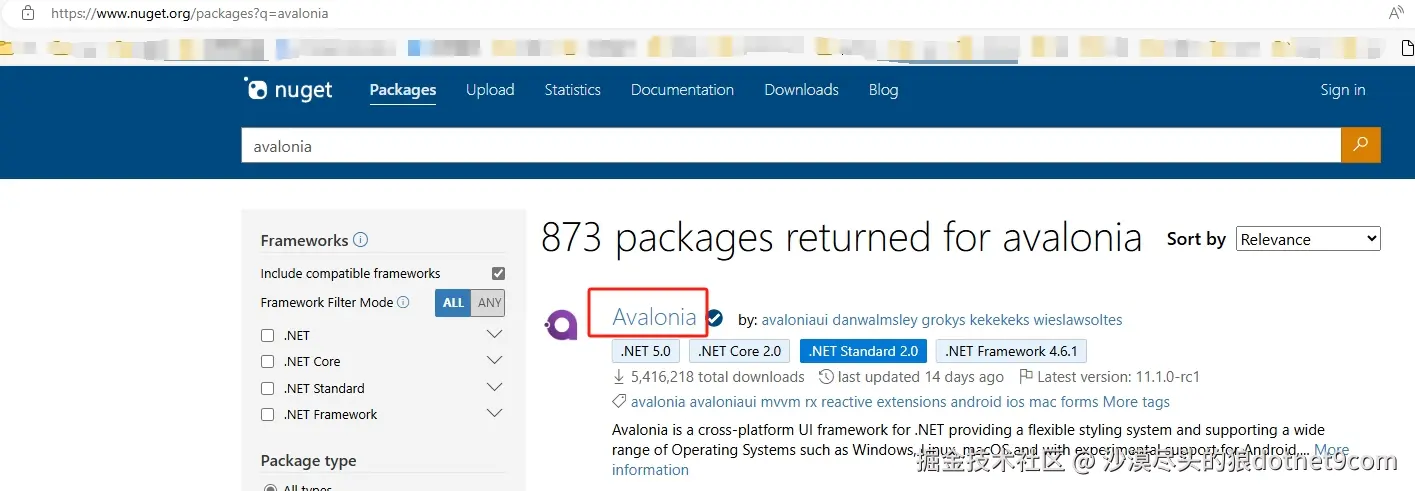Viewport: 1415px width, 491px height.
Task: Click the Frameworks info icon
Action: [361, 240]
